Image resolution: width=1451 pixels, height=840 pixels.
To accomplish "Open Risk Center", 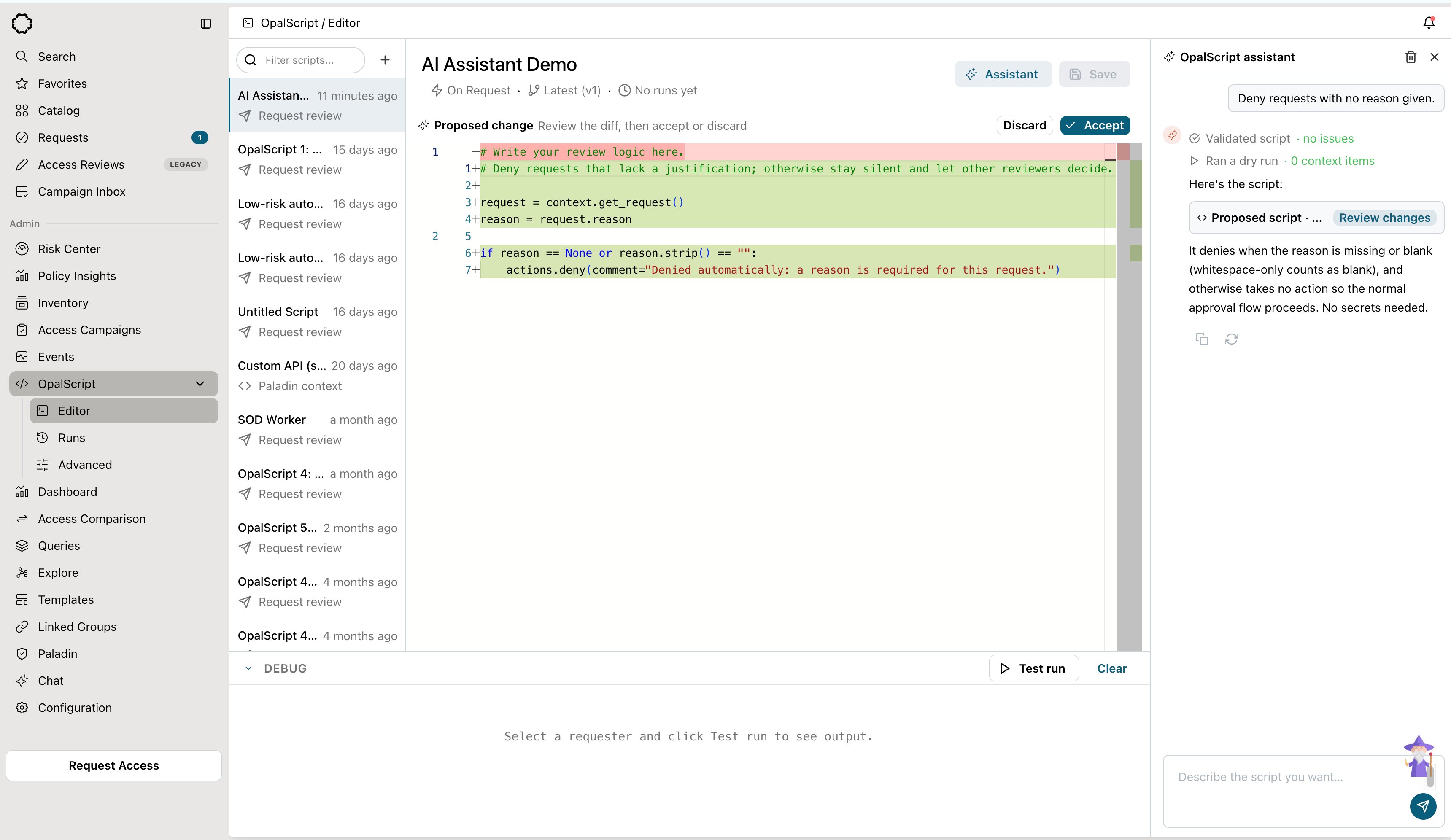I will point(113,249).
